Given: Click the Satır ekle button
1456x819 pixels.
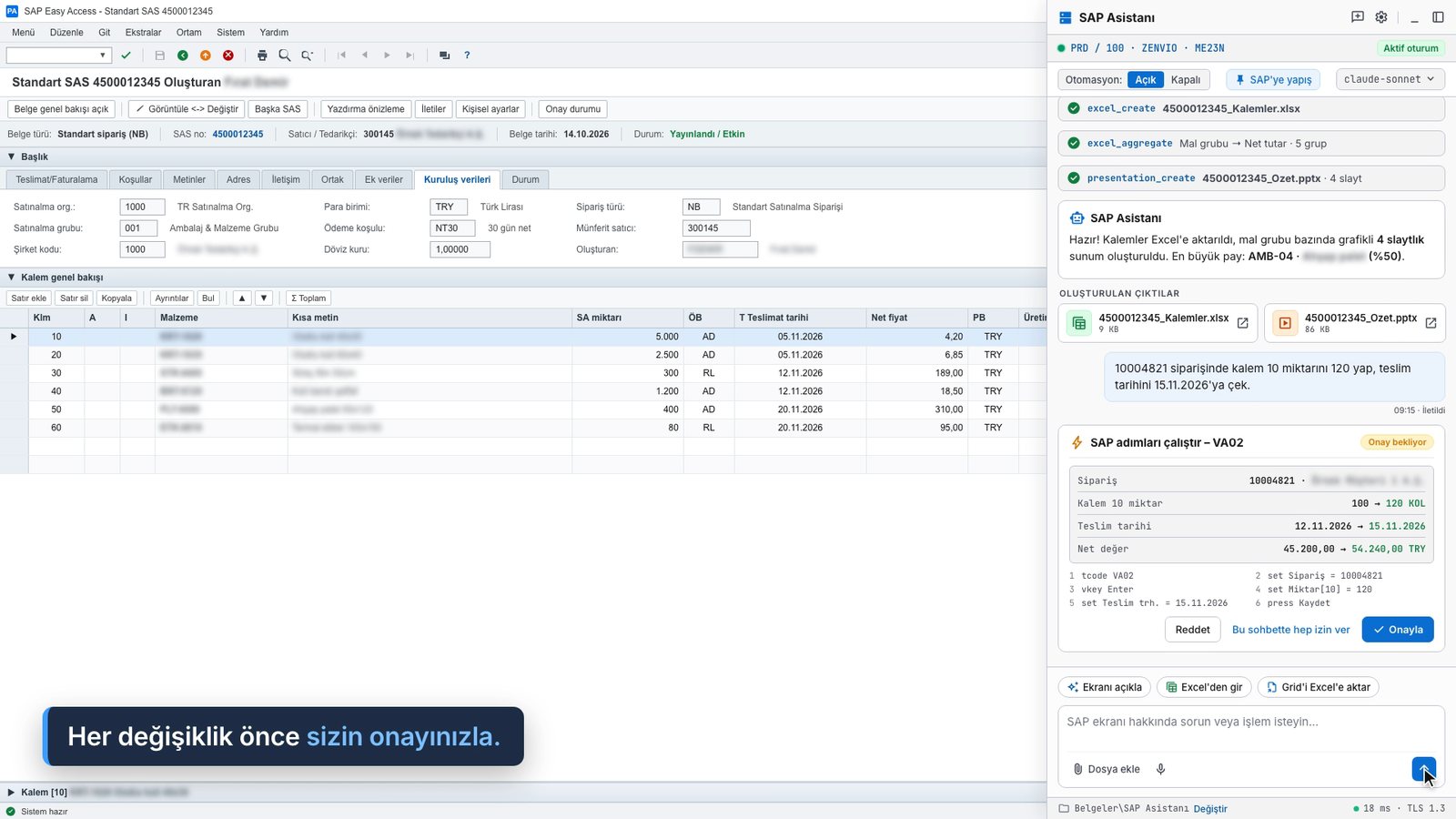Looking at the screenshot, I should (28, 298).
